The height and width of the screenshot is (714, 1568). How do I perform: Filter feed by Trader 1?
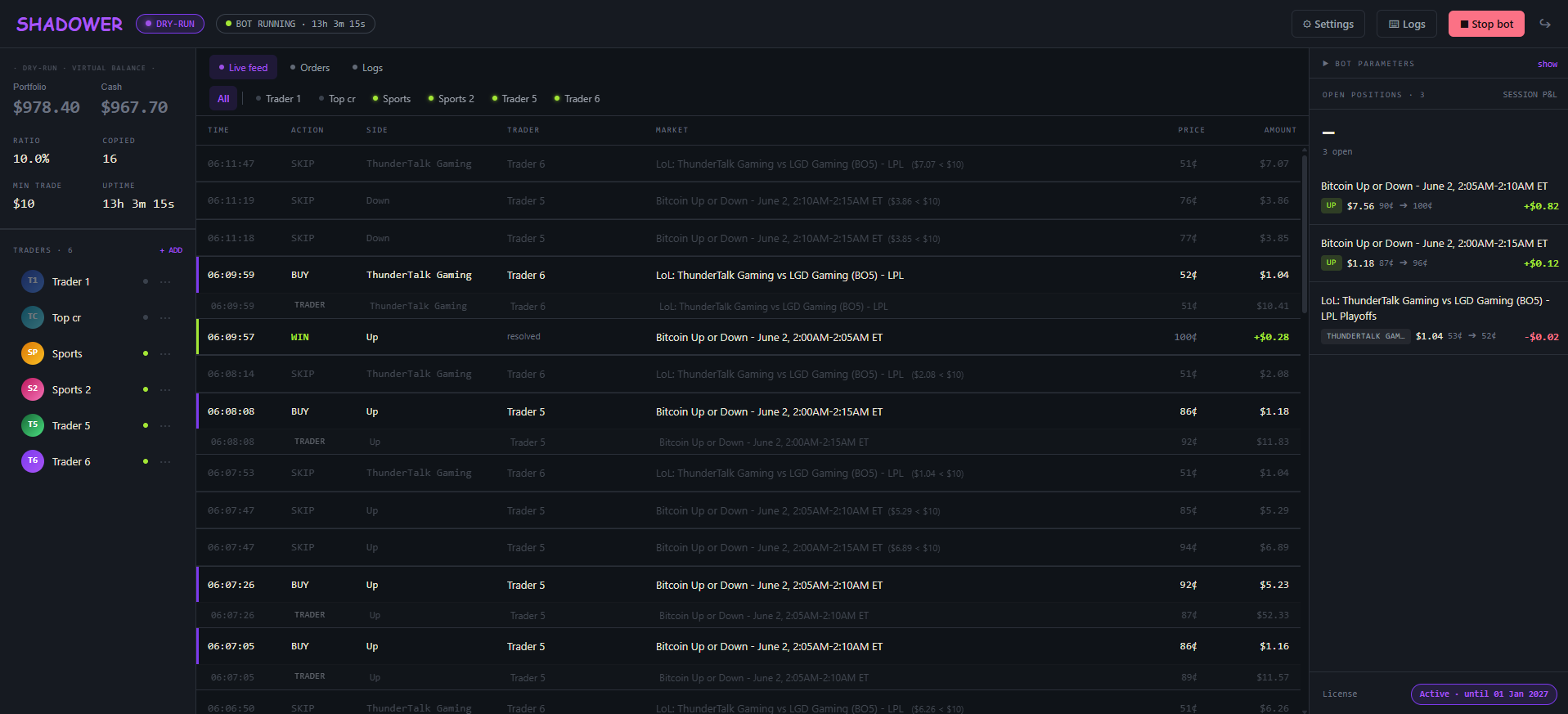278,99
